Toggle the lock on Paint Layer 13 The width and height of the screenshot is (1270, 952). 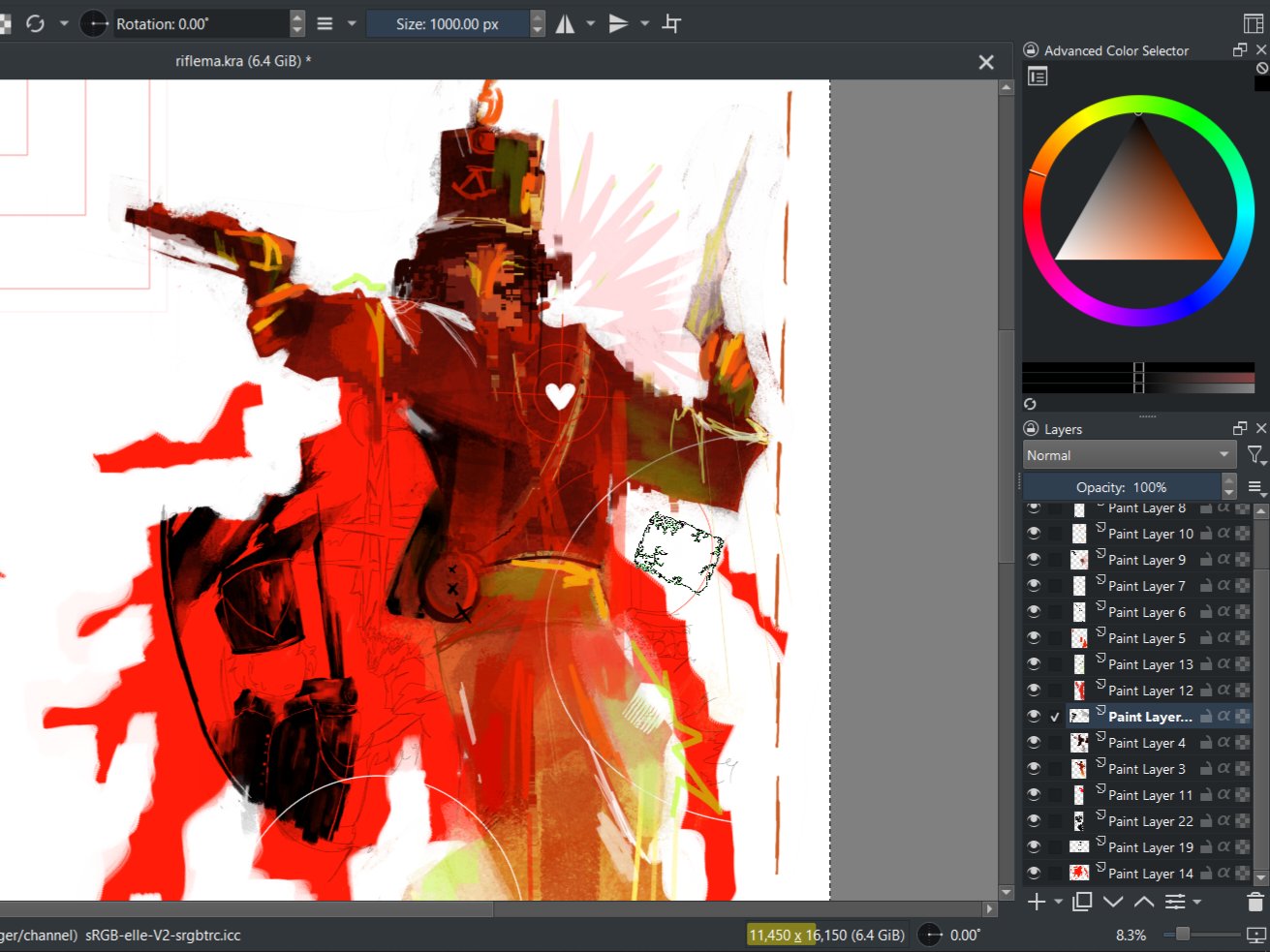[x=1206, y=664]
